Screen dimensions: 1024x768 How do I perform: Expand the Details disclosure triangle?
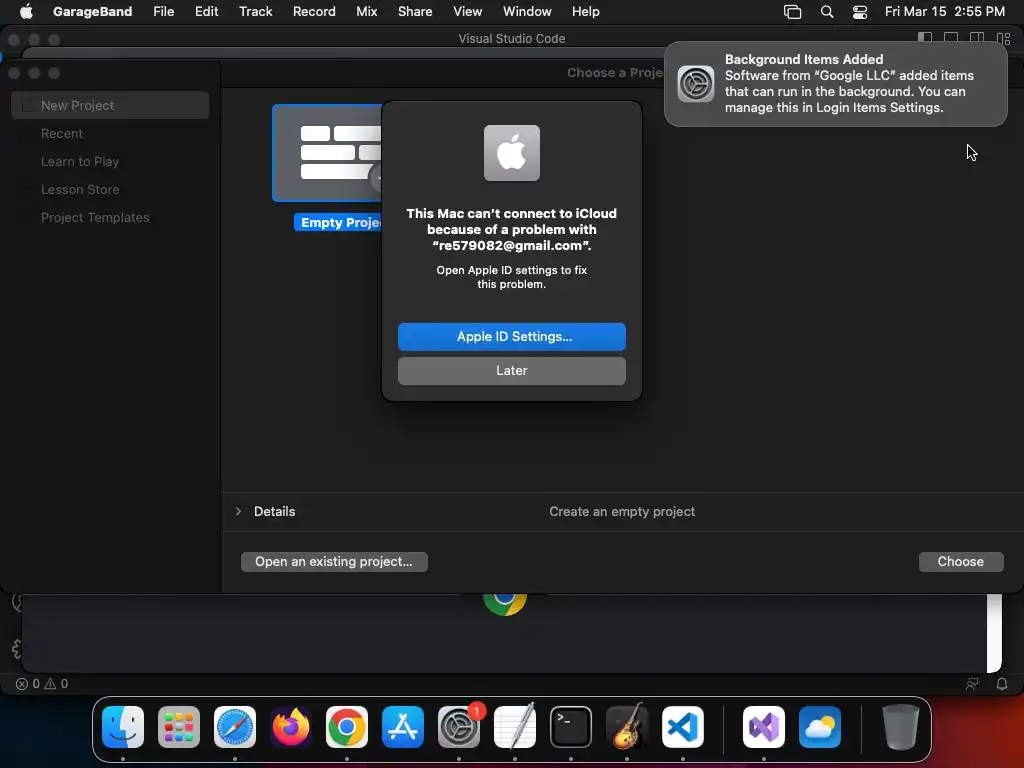(238, 511)
